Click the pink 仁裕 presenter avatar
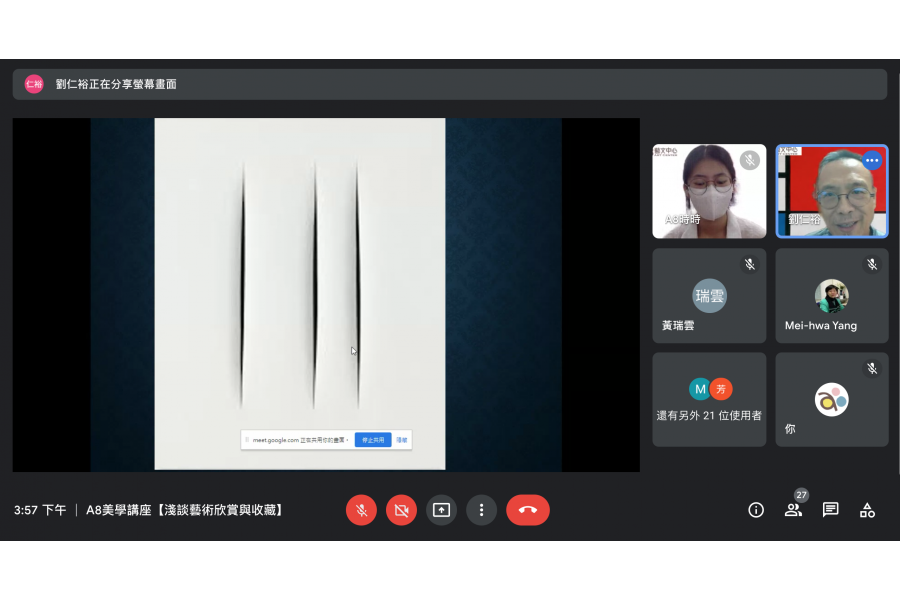The height and width of the screenshot is (600, 900). 34,84
